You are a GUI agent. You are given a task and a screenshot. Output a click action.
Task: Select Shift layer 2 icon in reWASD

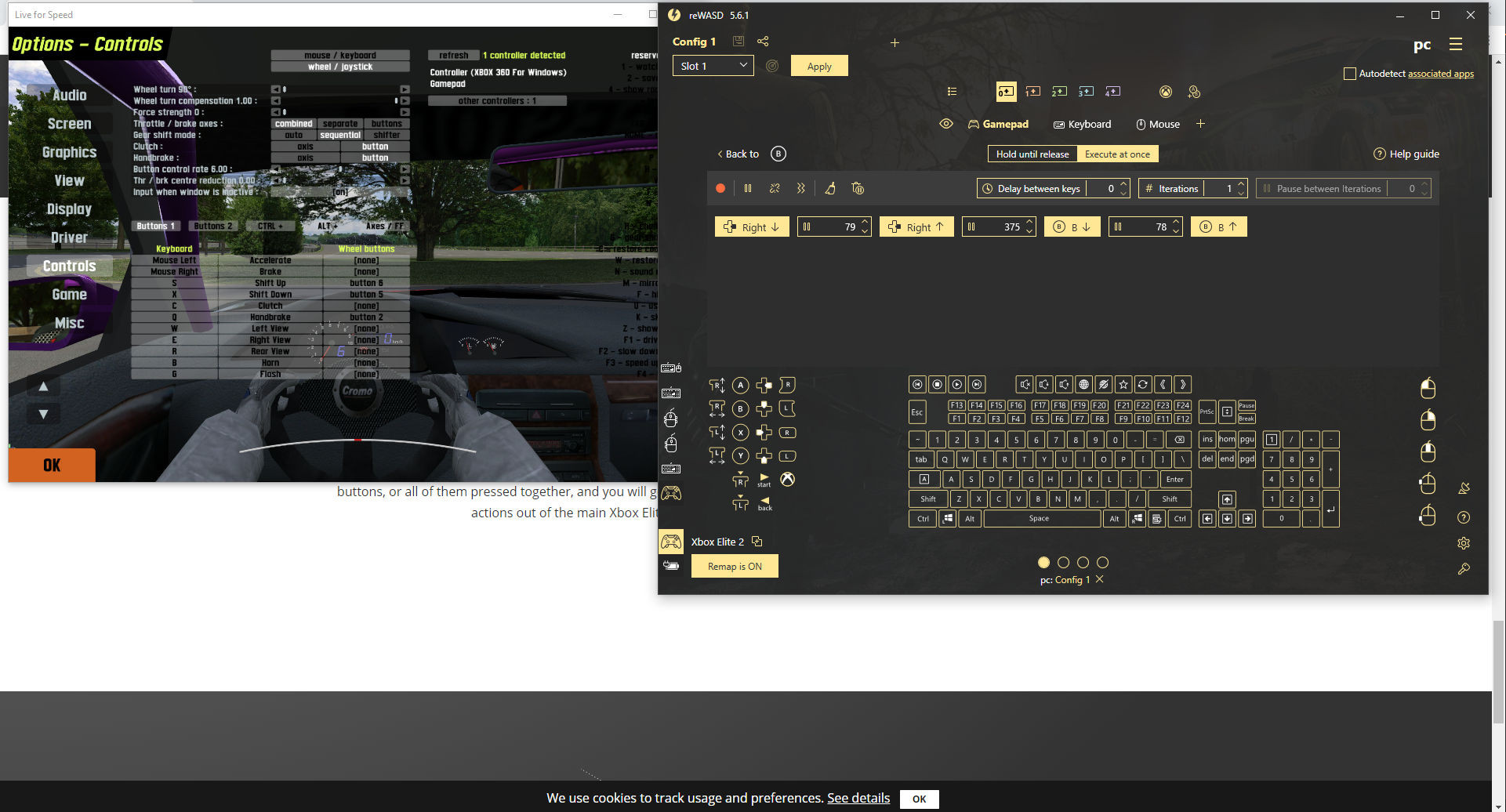pyautogui.click(x=1059, y=92)
